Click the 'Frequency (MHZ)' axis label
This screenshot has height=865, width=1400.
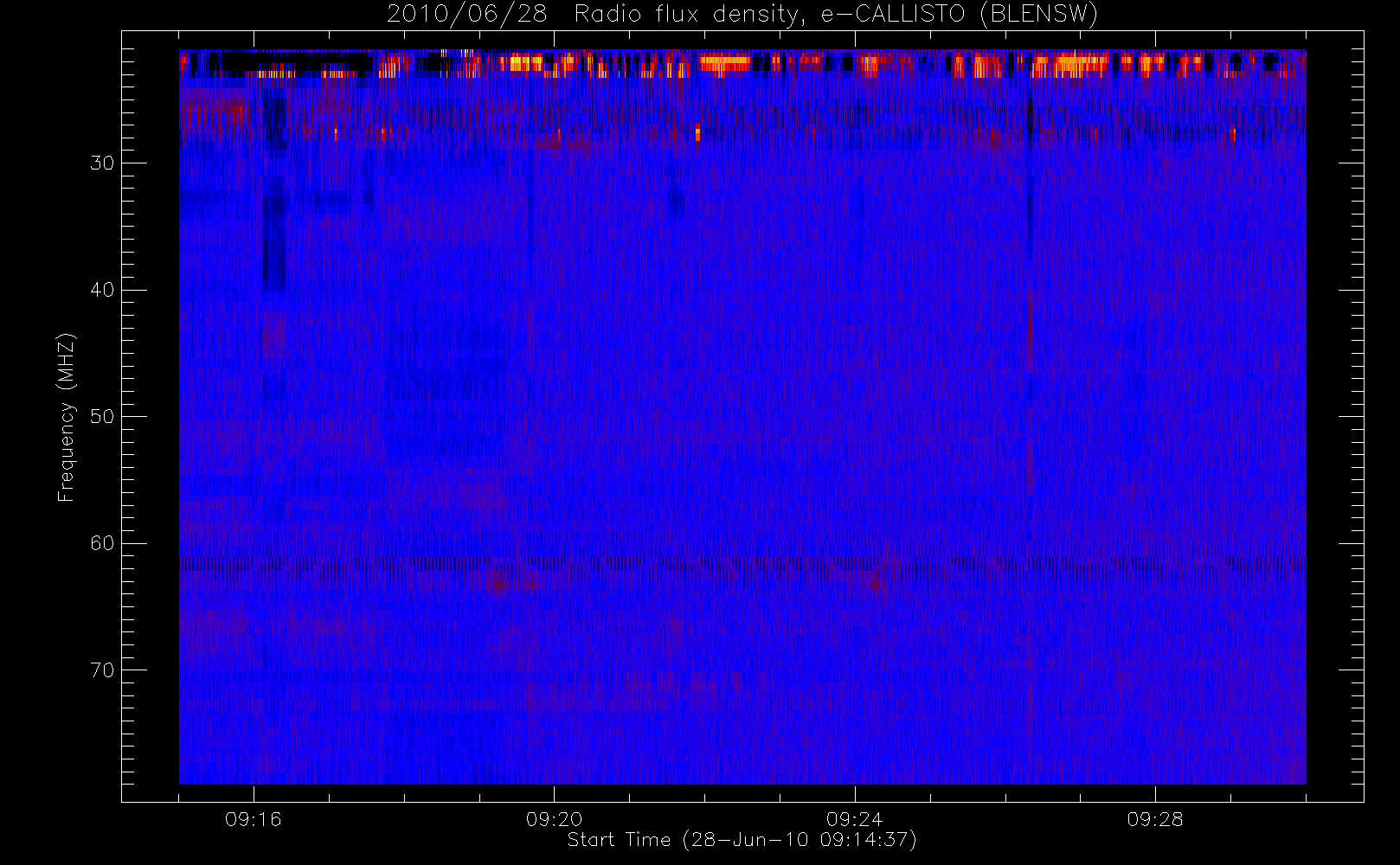[67, 417]
